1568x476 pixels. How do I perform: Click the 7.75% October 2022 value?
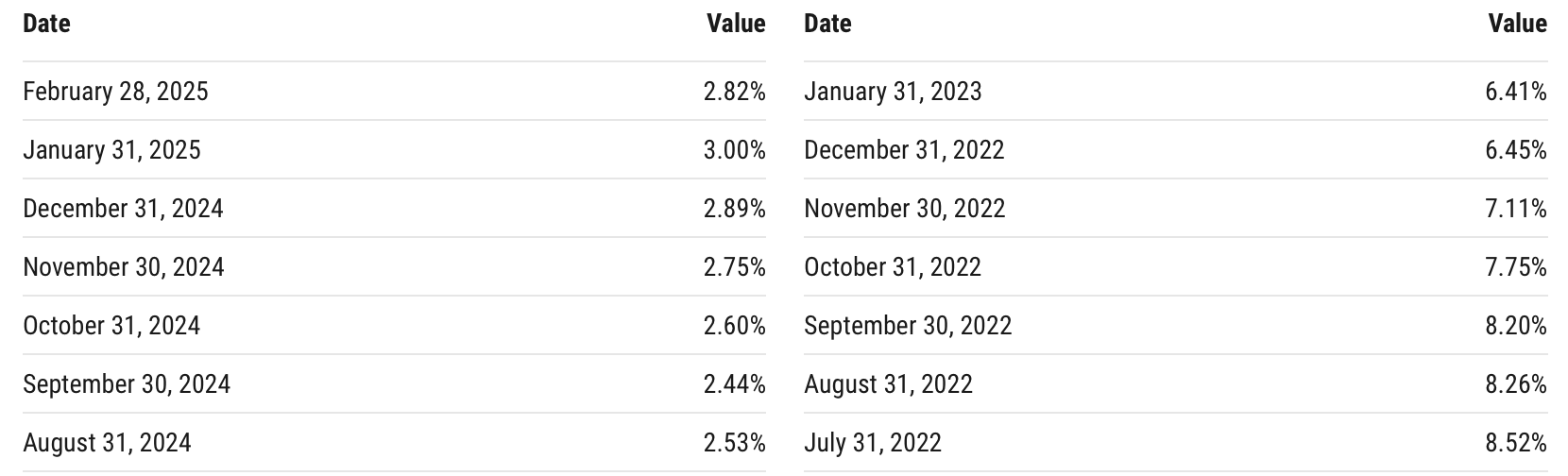pyautogui.click(x=1516, y=267)
